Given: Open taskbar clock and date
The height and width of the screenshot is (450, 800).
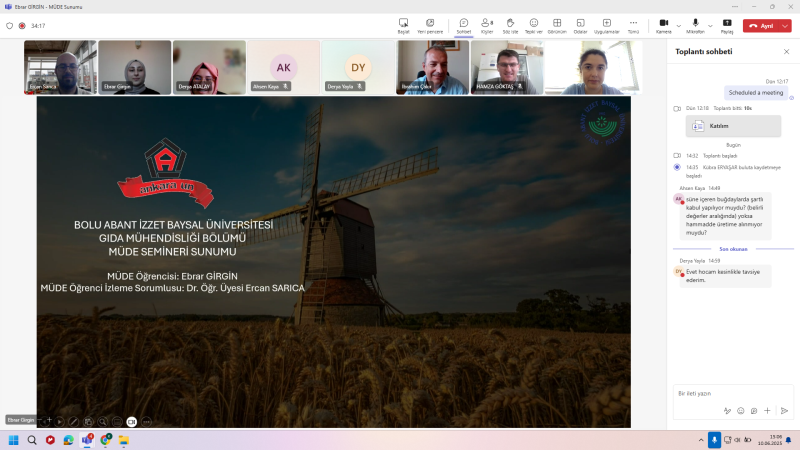Looking at the screenshot, I should click(770, 440).
